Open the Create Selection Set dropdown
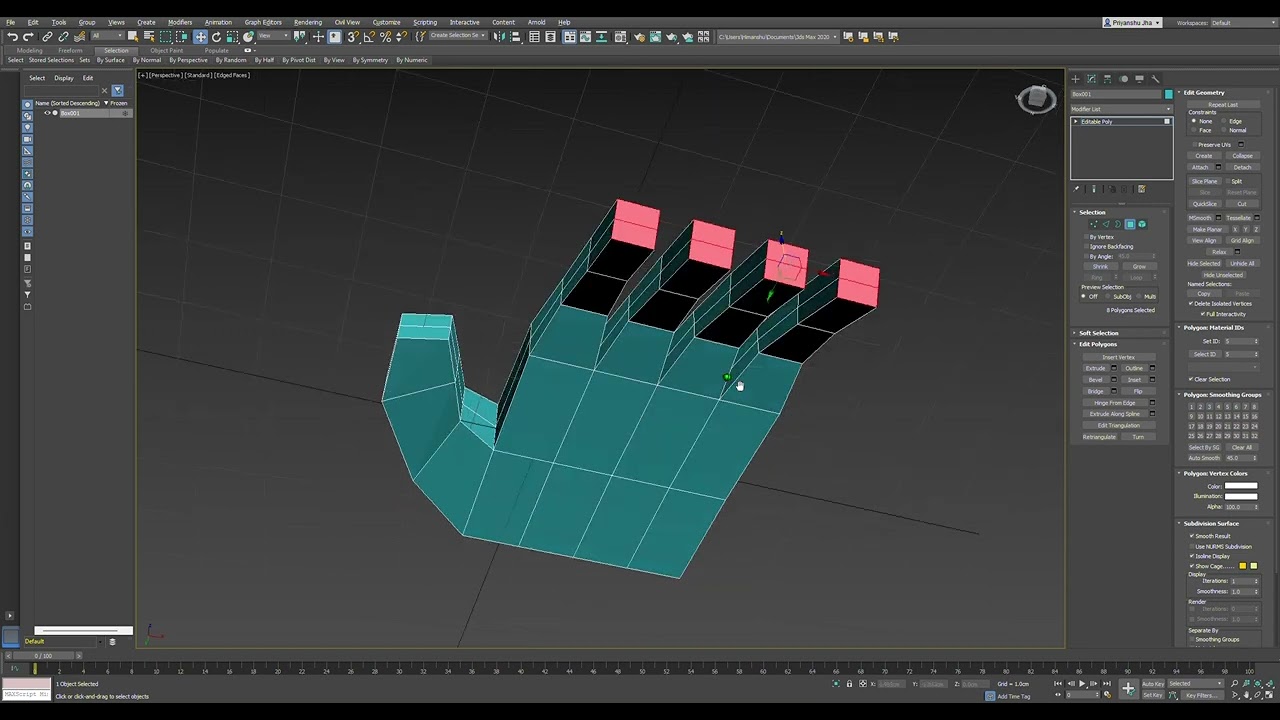 pos(456,36)
